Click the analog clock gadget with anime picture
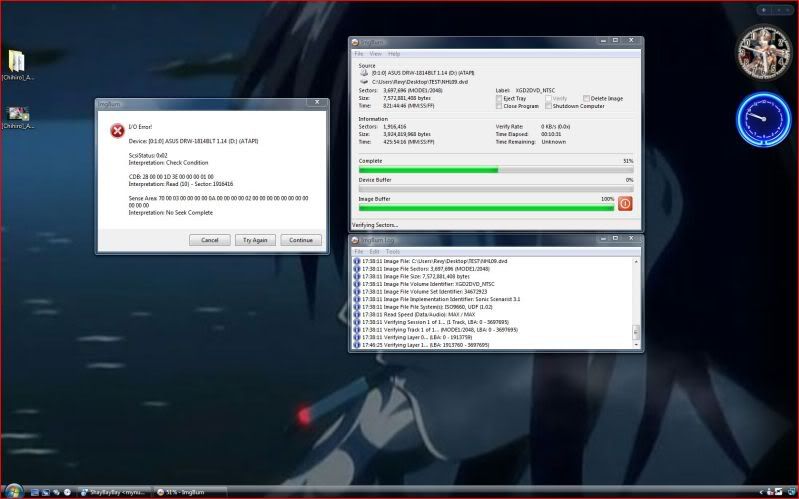 coord(763,52)
